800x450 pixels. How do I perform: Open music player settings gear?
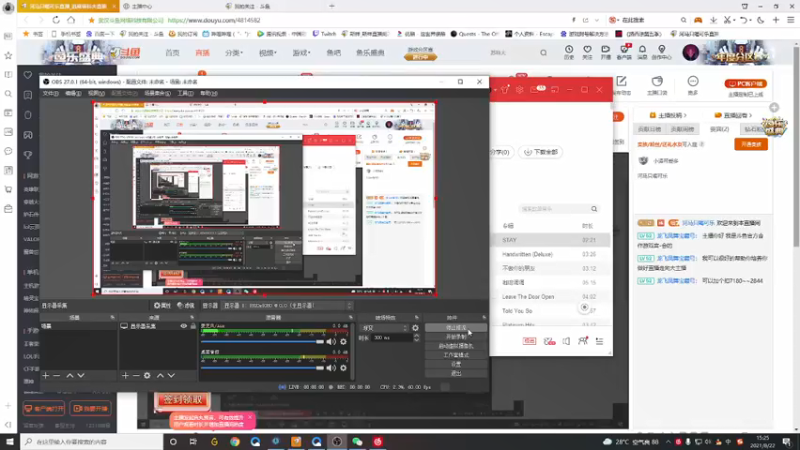coord(519,90)
